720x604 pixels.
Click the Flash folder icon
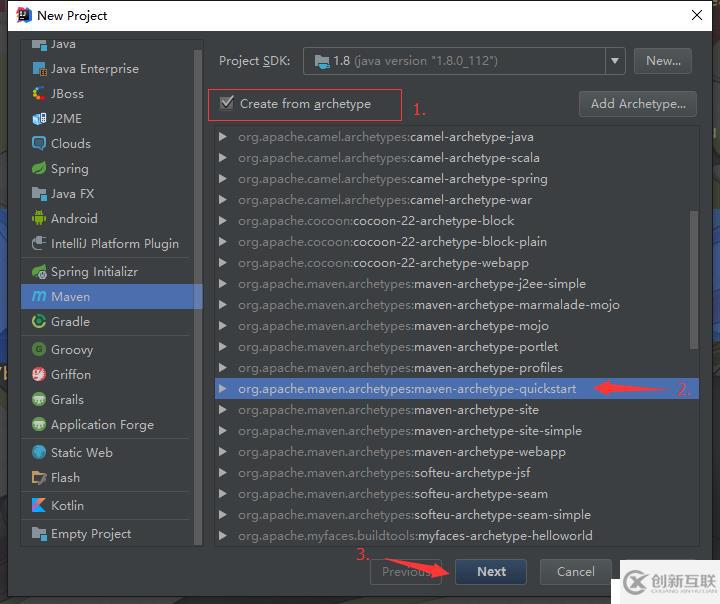[39, 478]
